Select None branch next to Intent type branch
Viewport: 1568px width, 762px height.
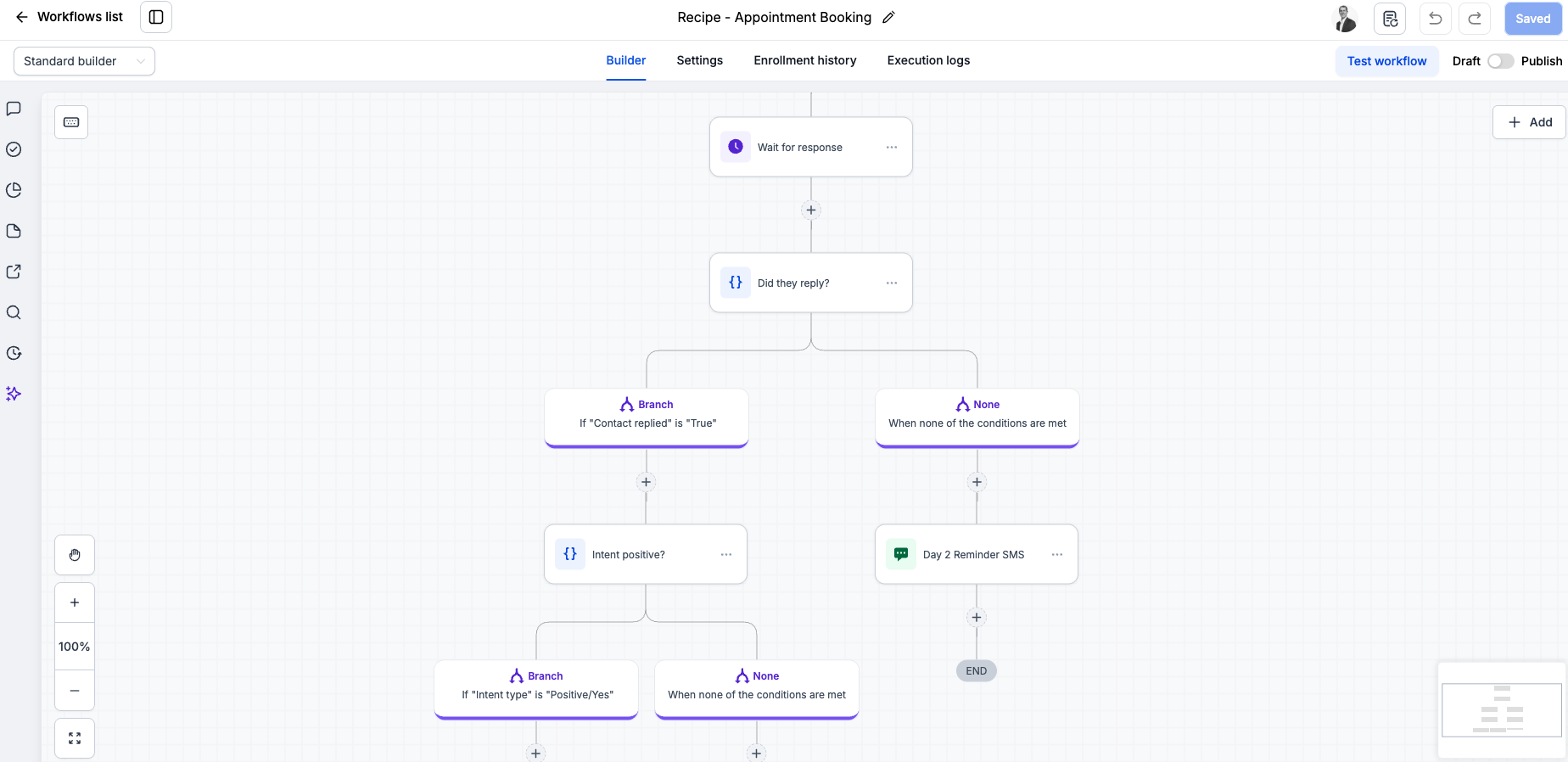coord(757,689)
